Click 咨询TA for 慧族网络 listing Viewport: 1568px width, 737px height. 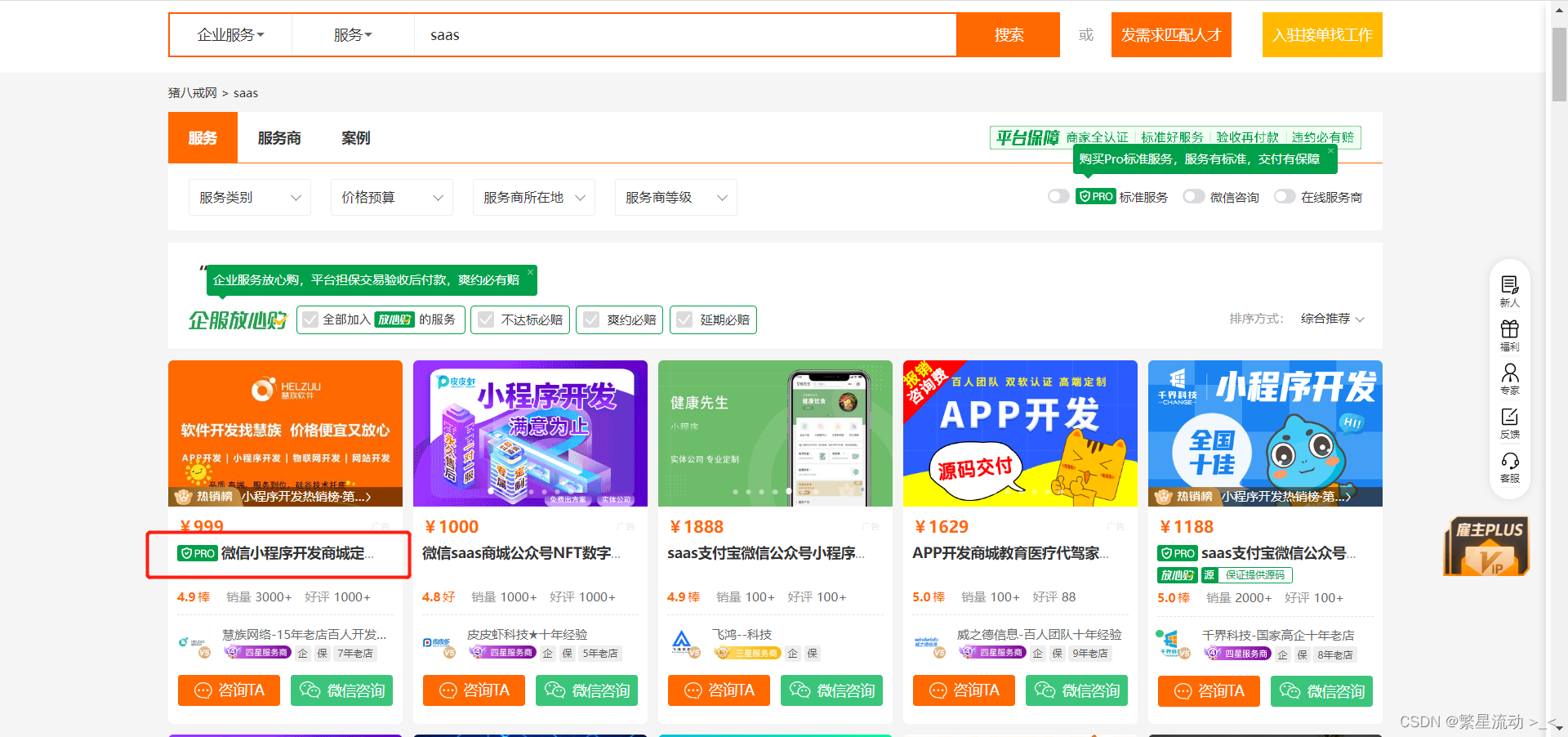click(x=229, y=690)
